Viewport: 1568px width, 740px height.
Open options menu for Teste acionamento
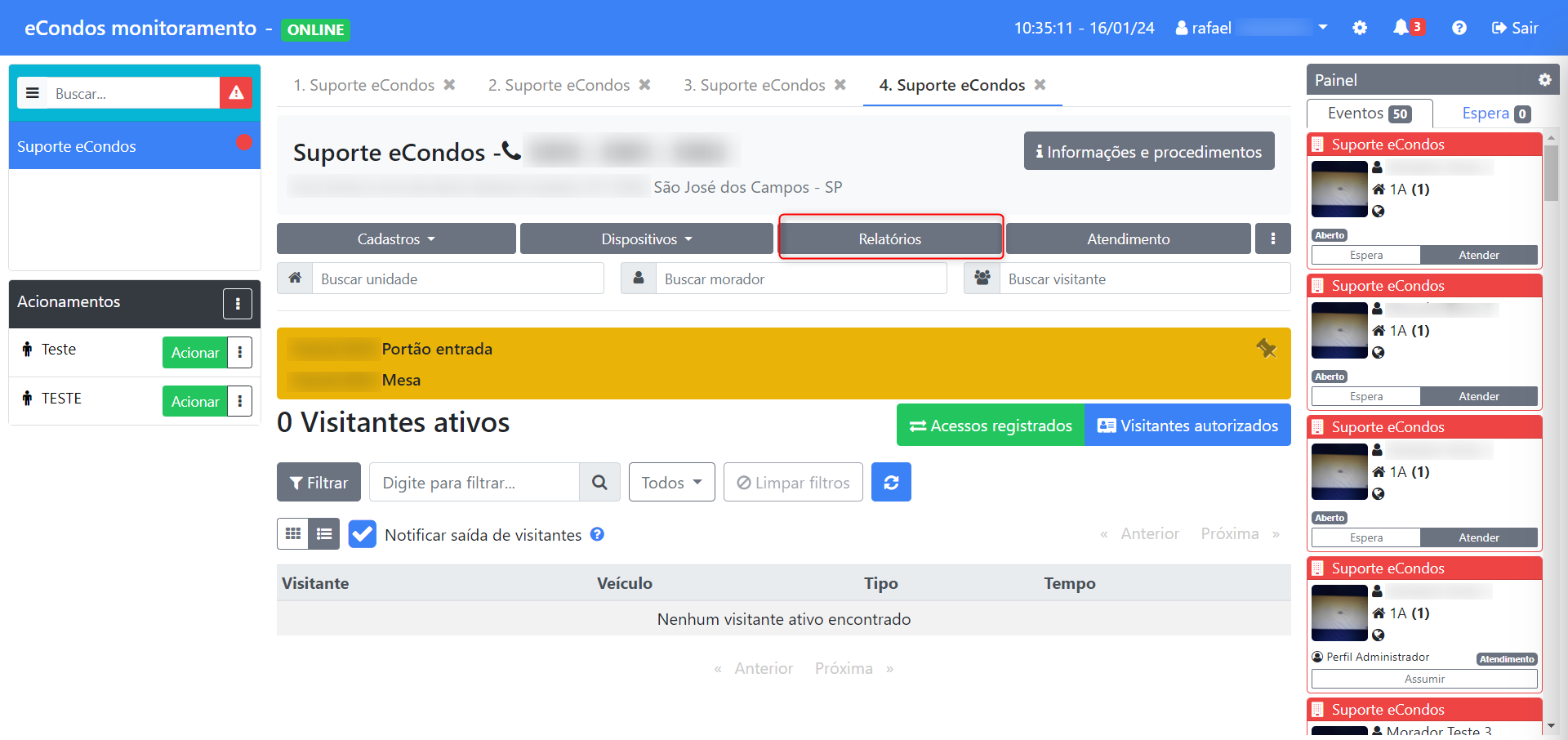pyautogui.click(x=239, y=353)
